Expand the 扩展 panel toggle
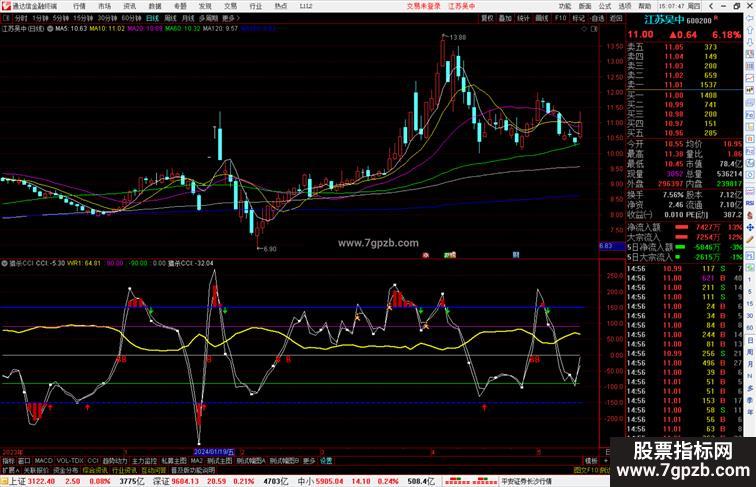Screen dimensions: 756x487 10,470
